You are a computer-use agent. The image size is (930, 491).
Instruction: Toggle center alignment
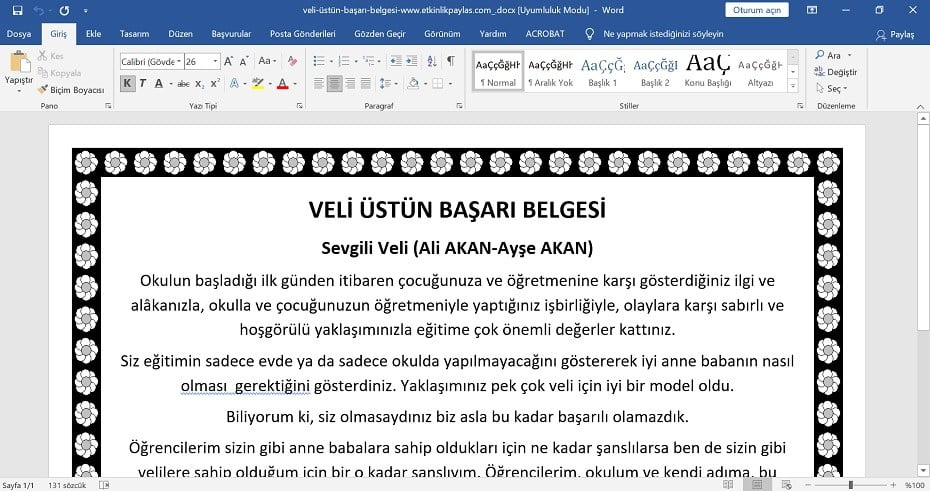point(335,84)
